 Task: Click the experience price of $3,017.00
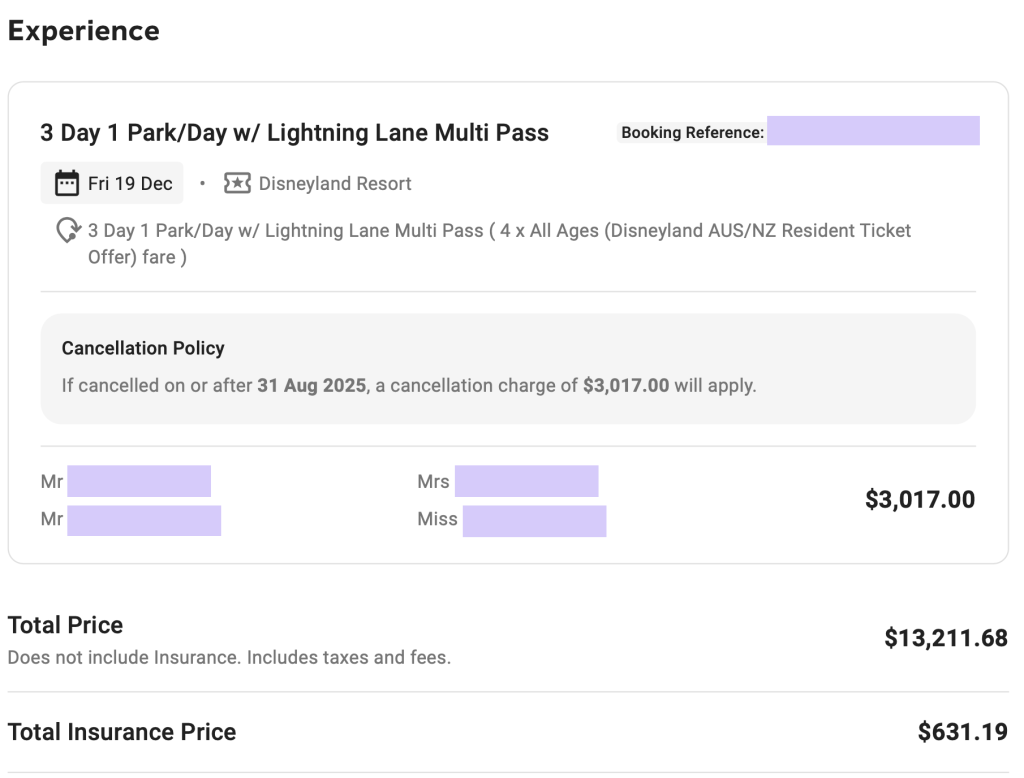point(919,499)
